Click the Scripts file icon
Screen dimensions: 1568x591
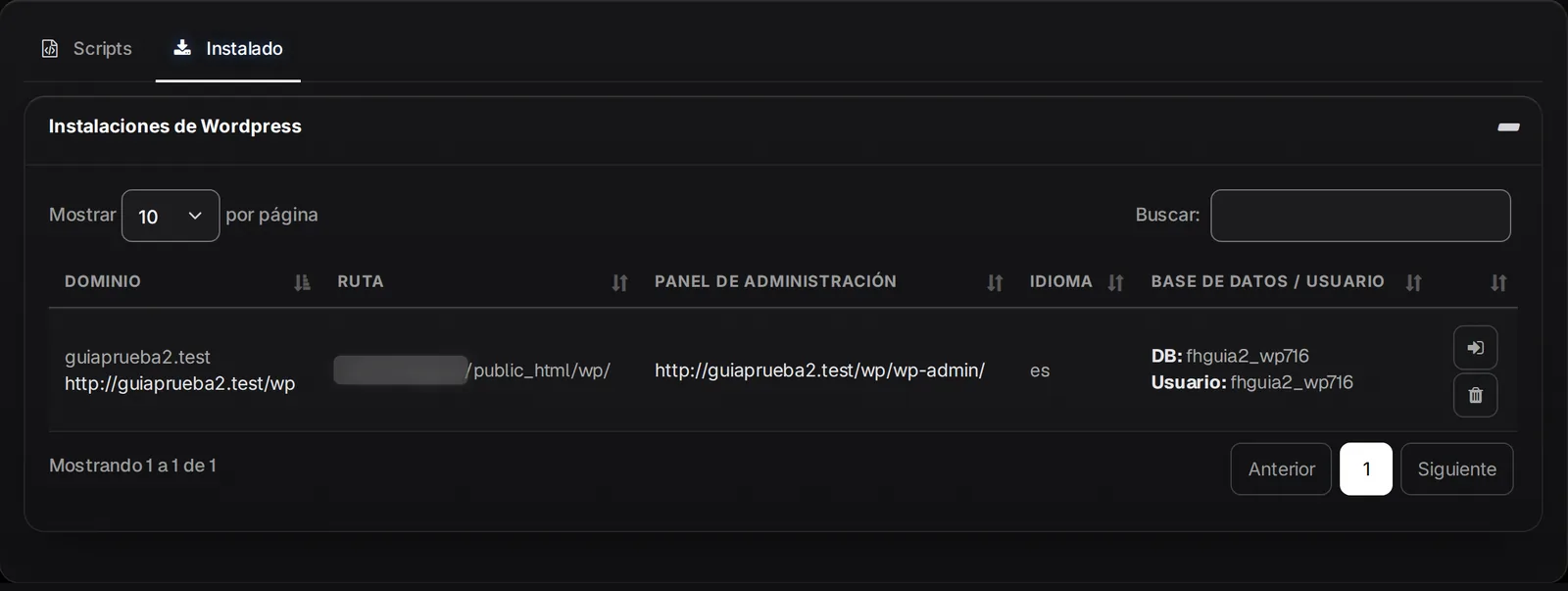click(x=50, y=48)
